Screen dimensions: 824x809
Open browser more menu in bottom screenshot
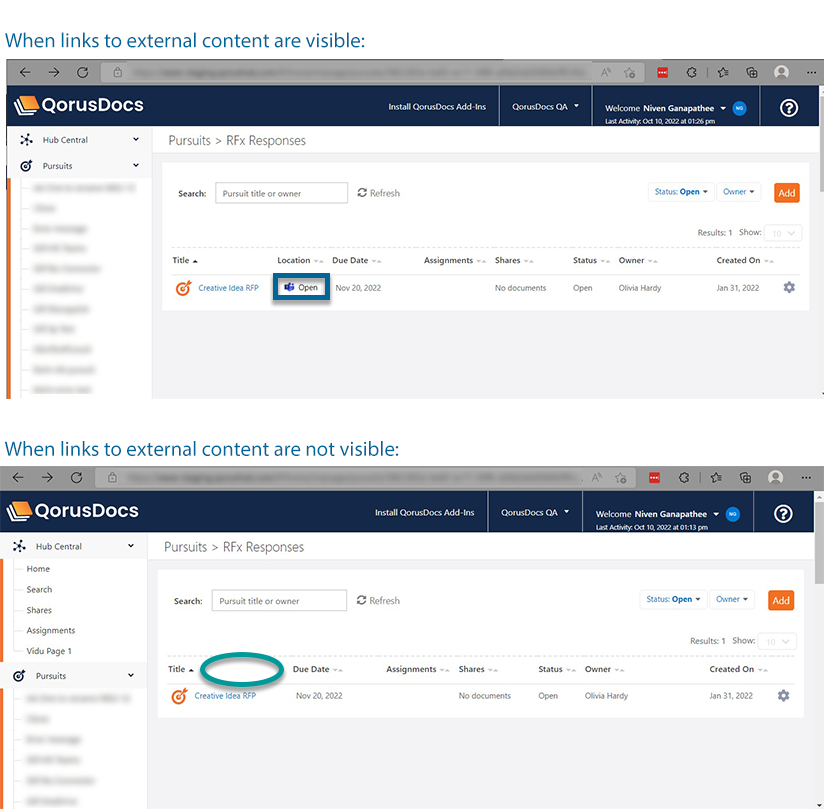coord(806,477)
